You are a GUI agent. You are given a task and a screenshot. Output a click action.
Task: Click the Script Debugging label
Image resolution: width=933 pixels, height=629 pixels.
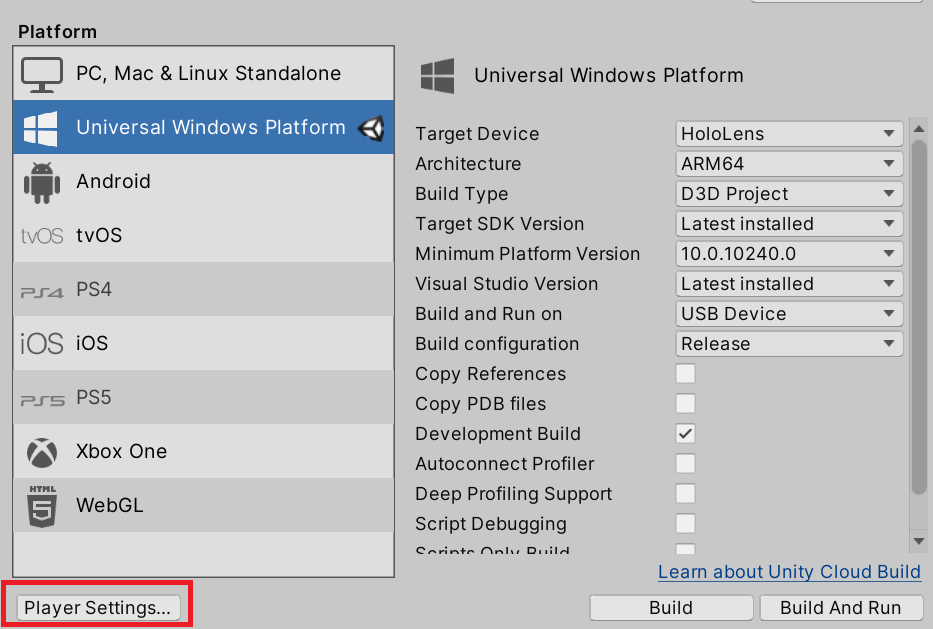(x=491, y=524)
